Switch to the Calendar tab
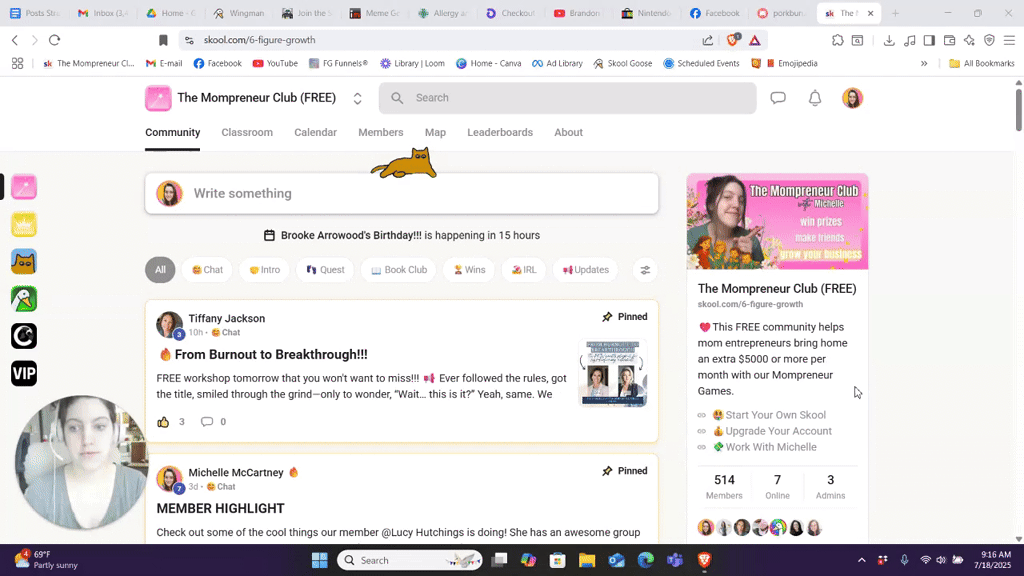Screen dimensions: 1024x576 tap(315, 133)
